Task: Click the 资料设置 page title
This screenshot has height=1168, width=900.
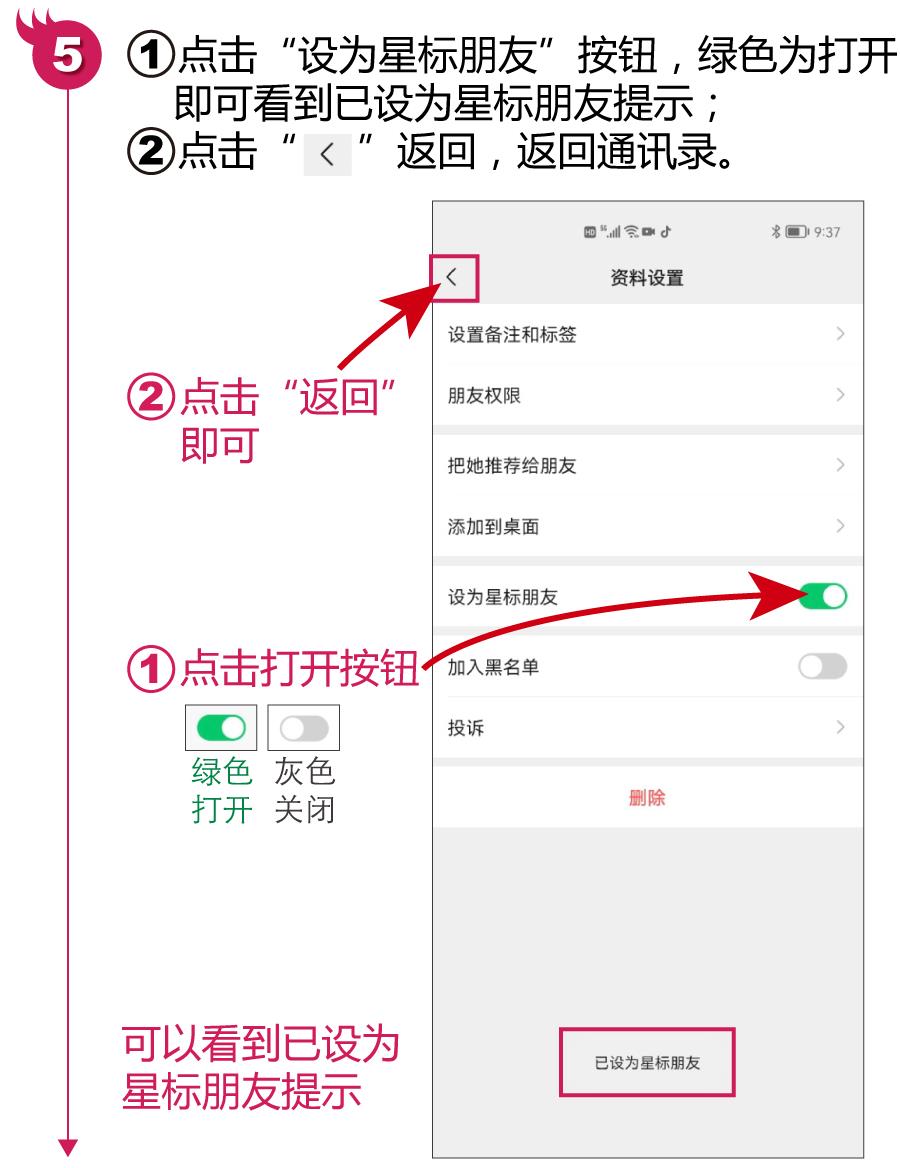Action: coord(647,278)
